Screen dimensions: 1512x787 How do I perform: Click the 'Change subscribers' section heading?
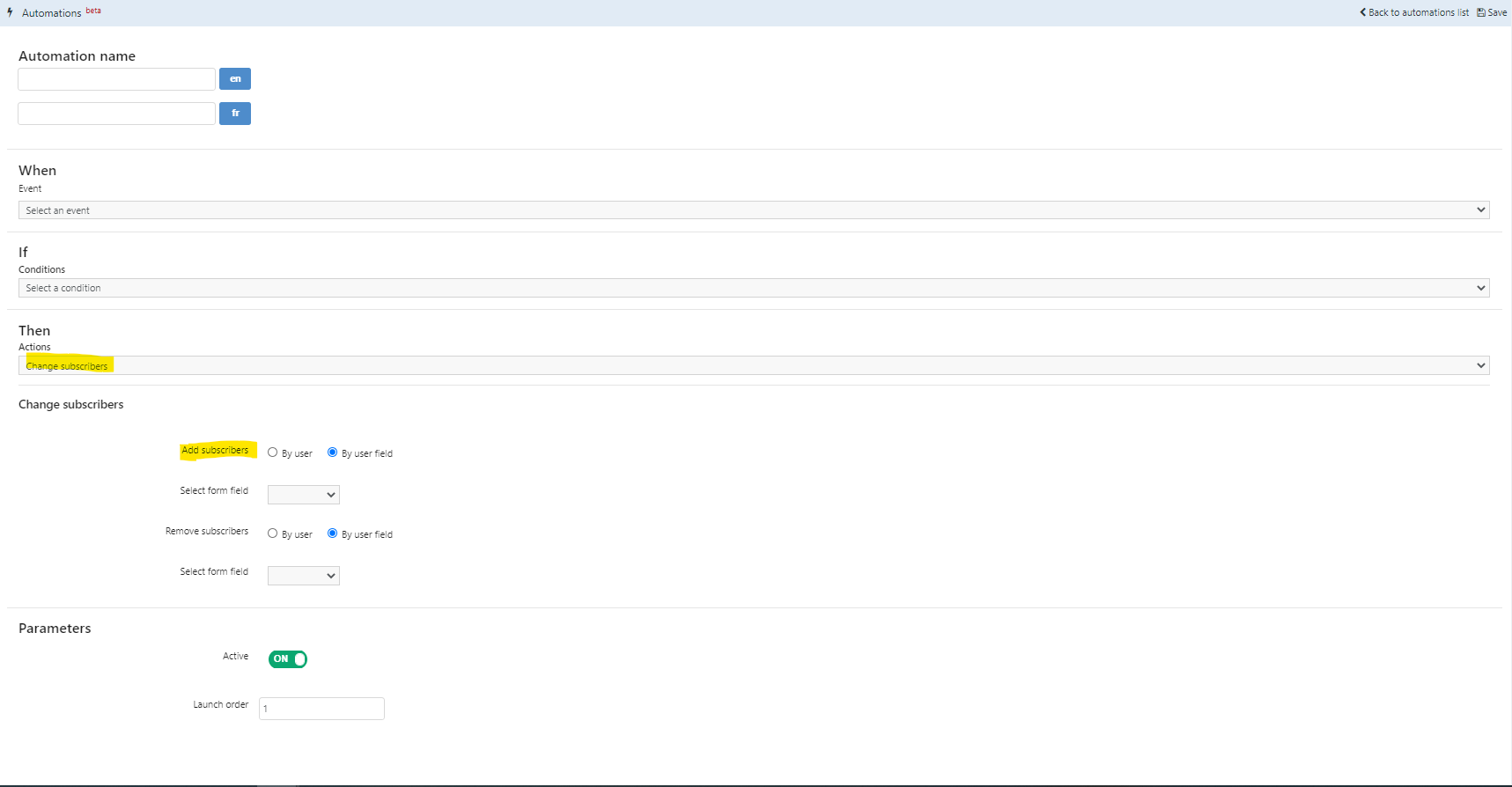pos(71,405)
